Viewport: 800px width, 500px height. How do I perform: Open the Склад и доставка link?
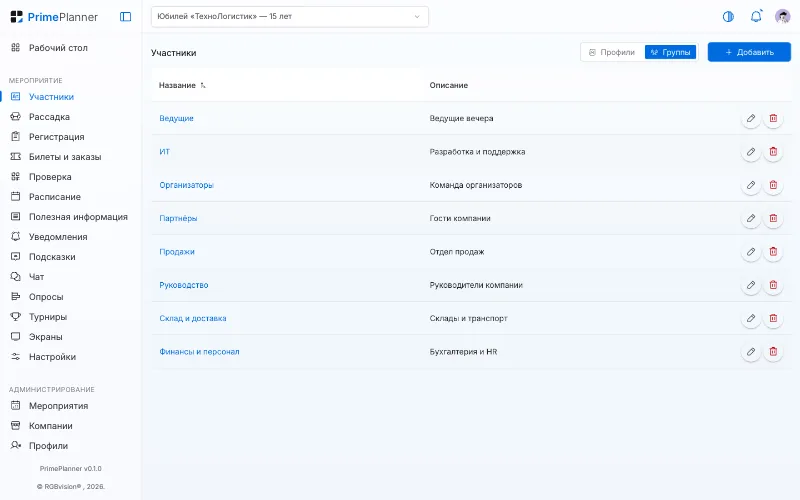pyautogui.click(x=192, y=318)
